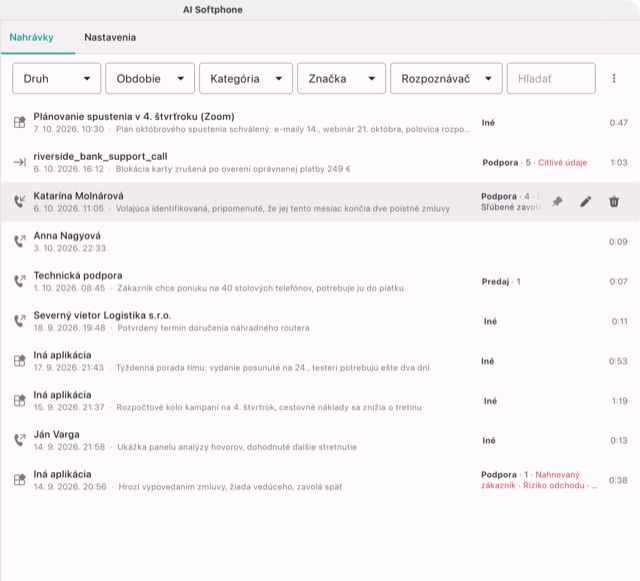The width and height of the screenshot is (640, 581).
Task: Click incoming call icon for Katarína Molnárová
Action: pos(20,201)
